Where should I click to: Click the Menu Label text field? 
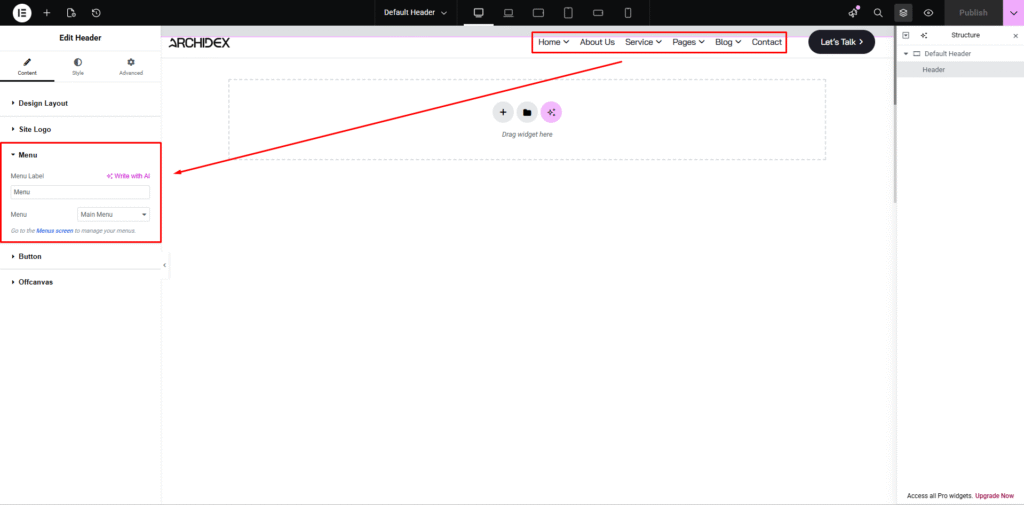[x=80, y=192]
